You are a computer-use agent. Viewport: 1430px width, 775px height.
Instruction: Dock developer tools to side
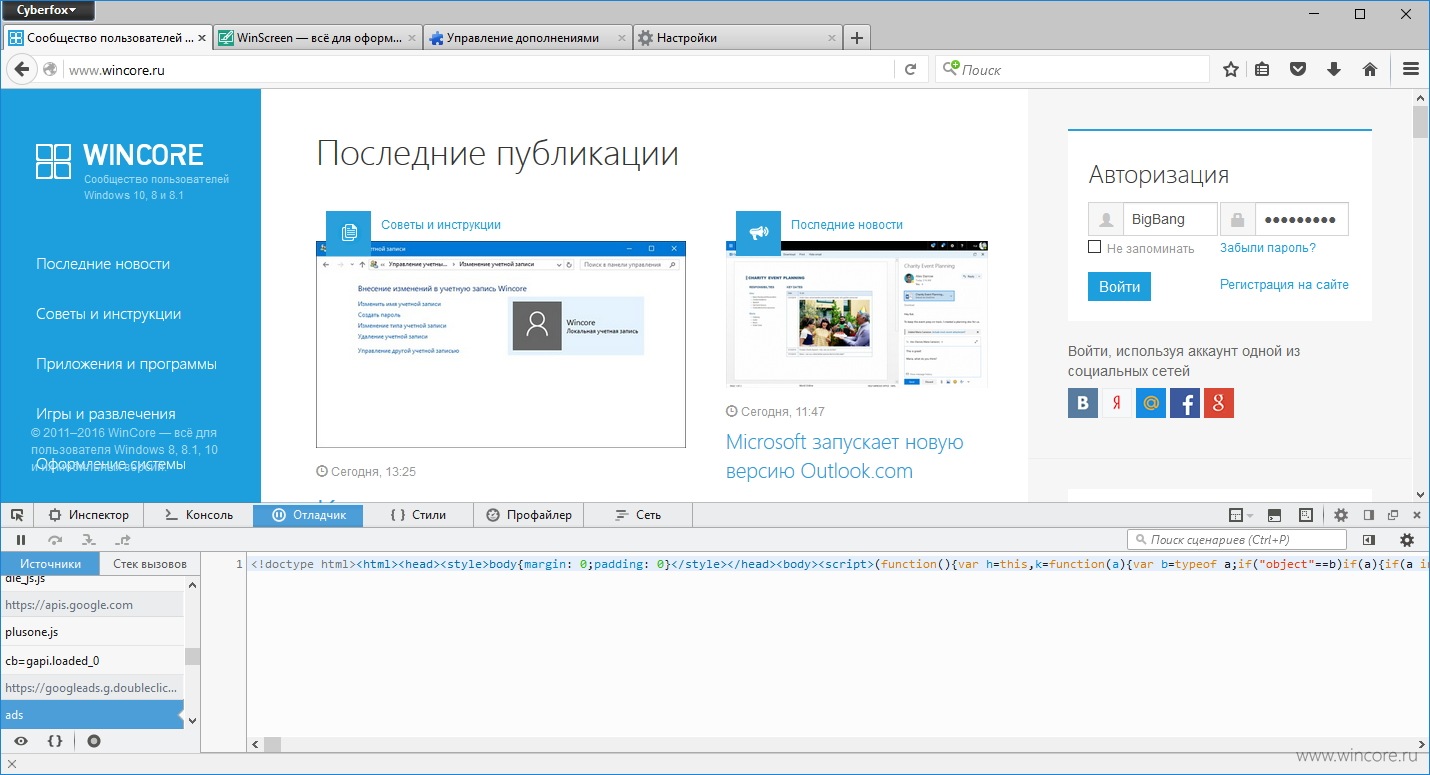[x=1368, y=515]
